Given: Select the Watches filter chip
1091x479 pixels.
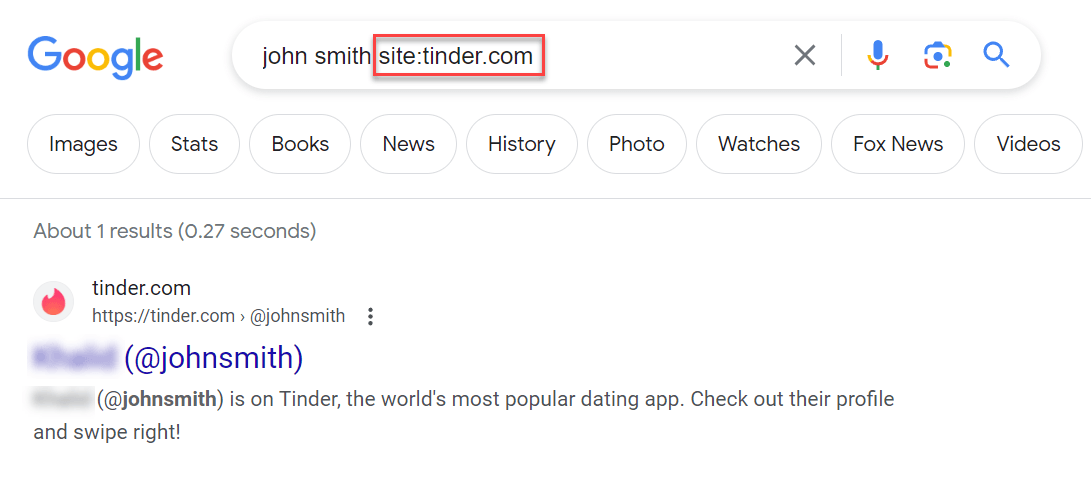Looking at the screenshot, I should (759, 144).
